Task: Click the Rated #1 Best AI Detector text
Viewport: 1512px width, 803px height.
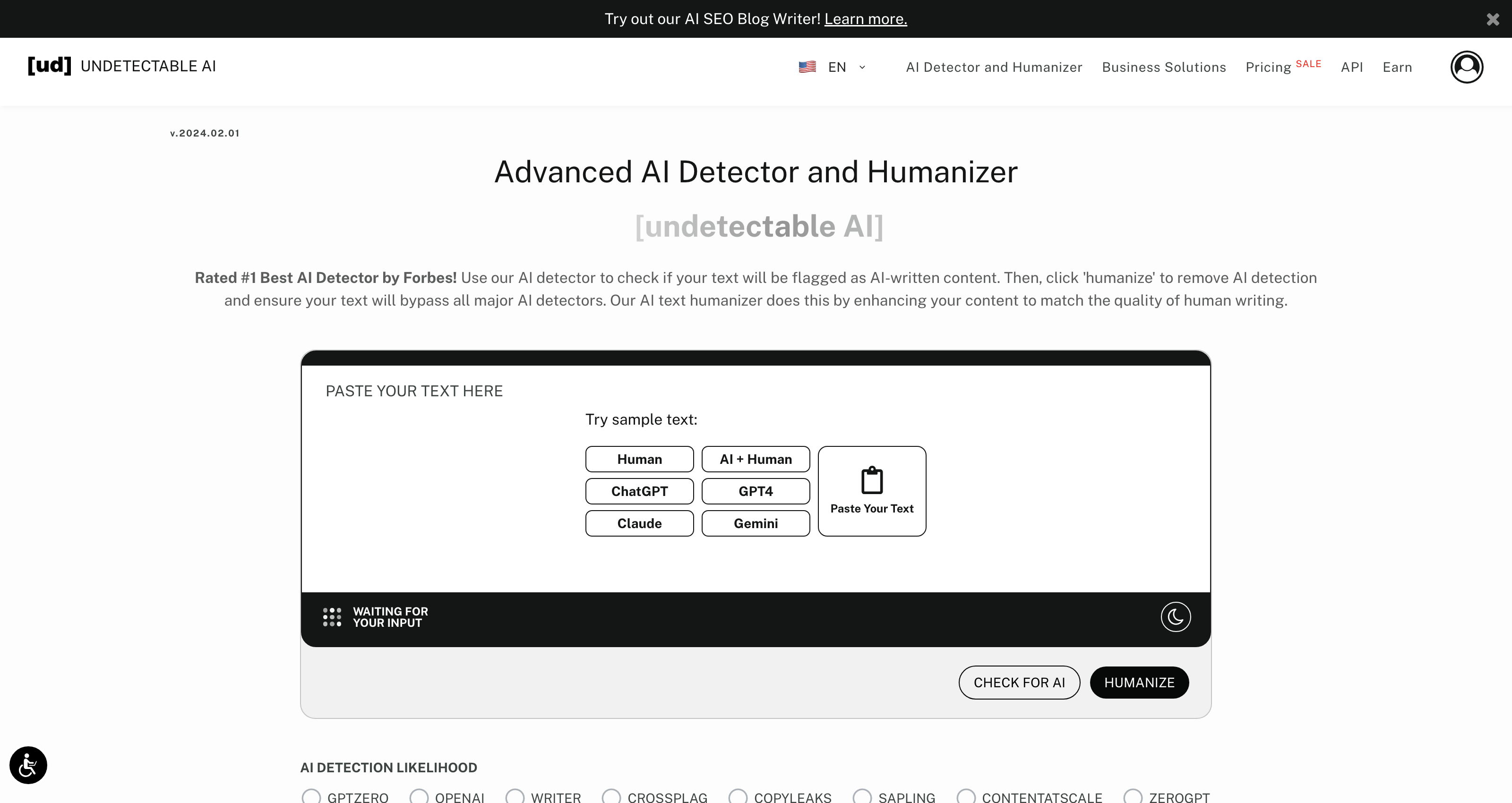Action: click(x=326, y=278)
